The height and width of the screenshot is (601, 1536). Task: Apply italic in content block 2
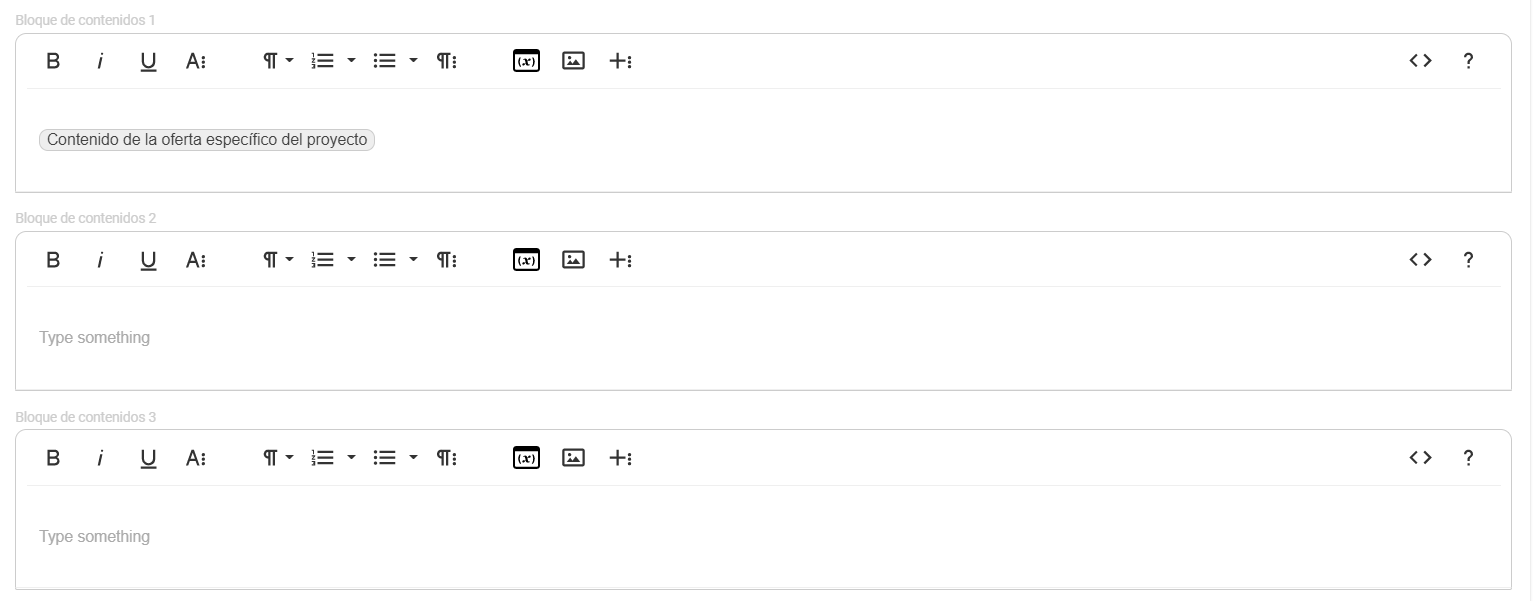click(100, 260)
